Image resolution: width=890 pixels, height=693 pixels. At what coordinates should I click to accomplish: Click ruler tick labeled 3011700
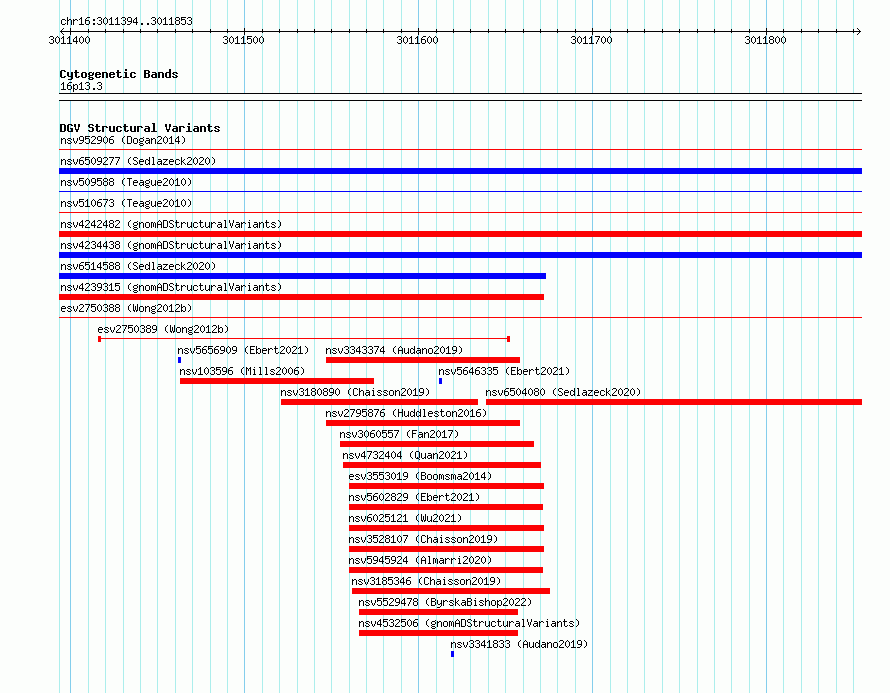[591, 40]
